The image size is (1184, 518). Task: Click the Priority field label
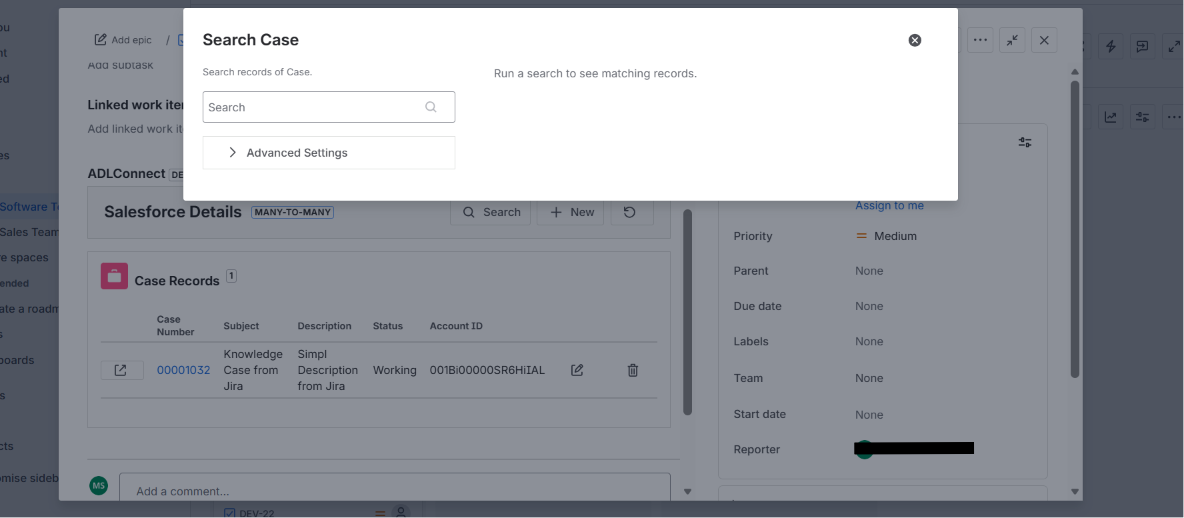tap(753, 236)
